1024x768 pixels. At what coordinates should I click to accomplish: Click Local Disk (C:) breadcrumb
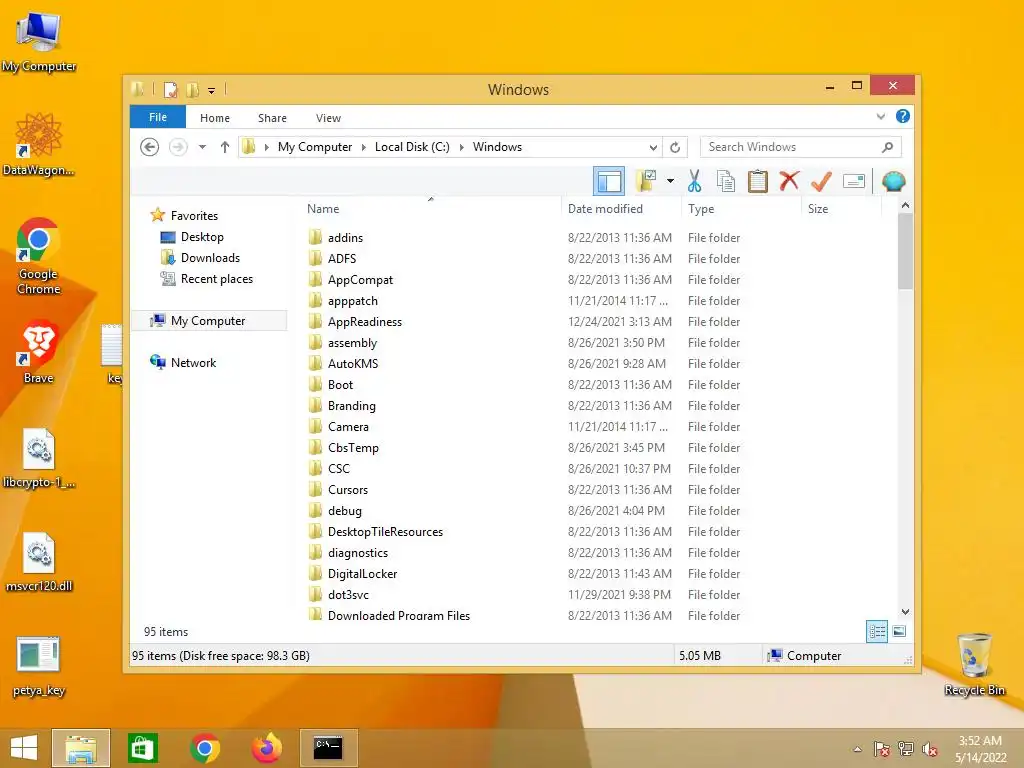pyautogui.click(x=412, y=147)
